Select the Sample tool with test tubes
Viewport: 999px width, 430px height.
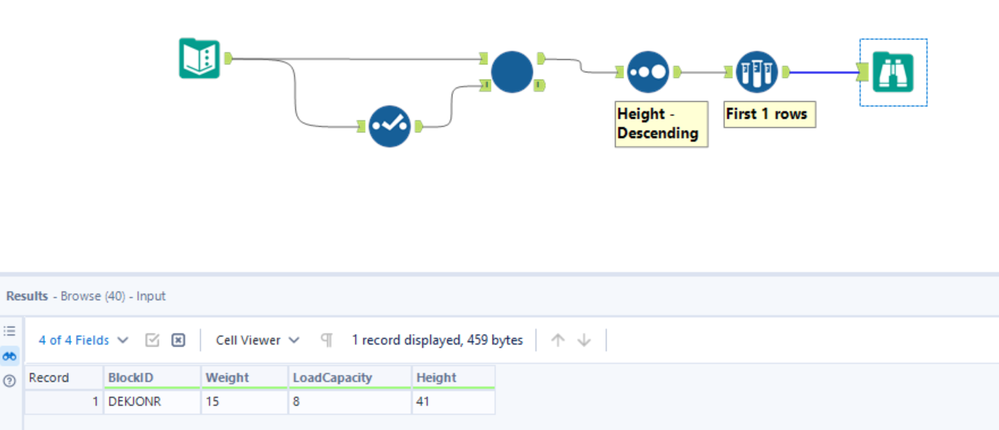point(758,73)
